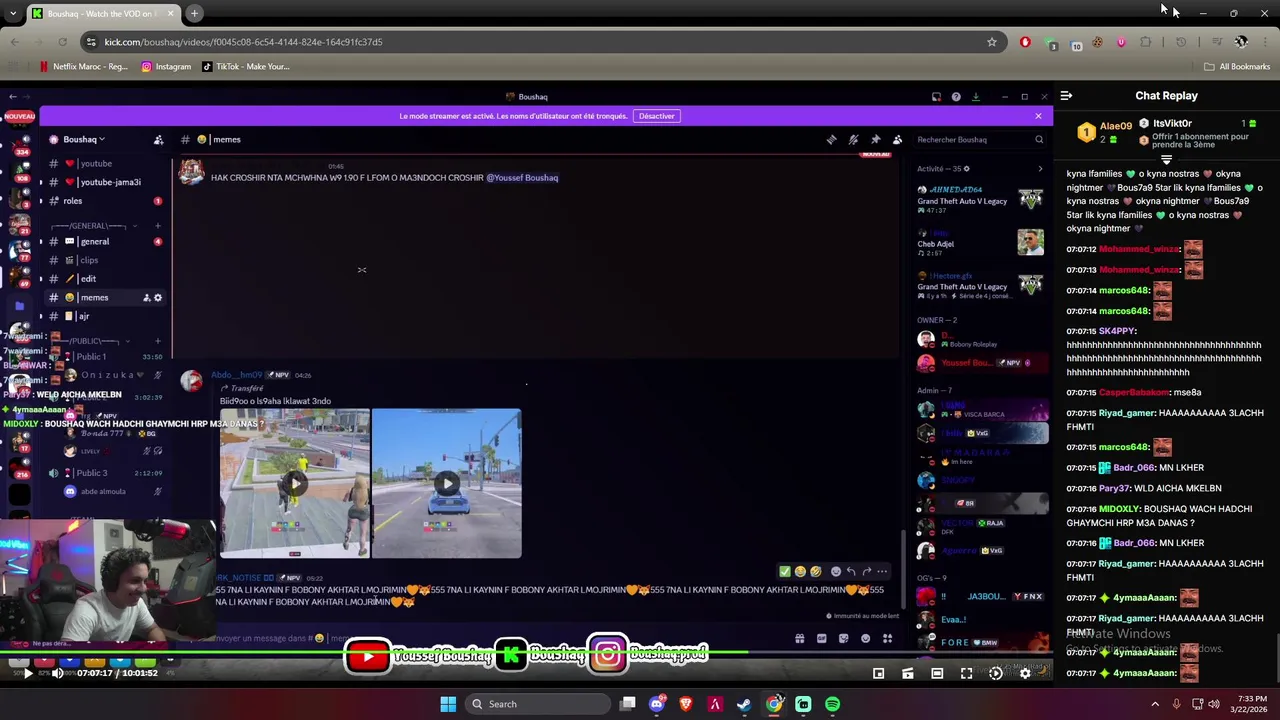Open the Boushaq server name dropdown
The width and height of the screenshot is (1280, 720).
pyautogui.click(x=84, y=140)
